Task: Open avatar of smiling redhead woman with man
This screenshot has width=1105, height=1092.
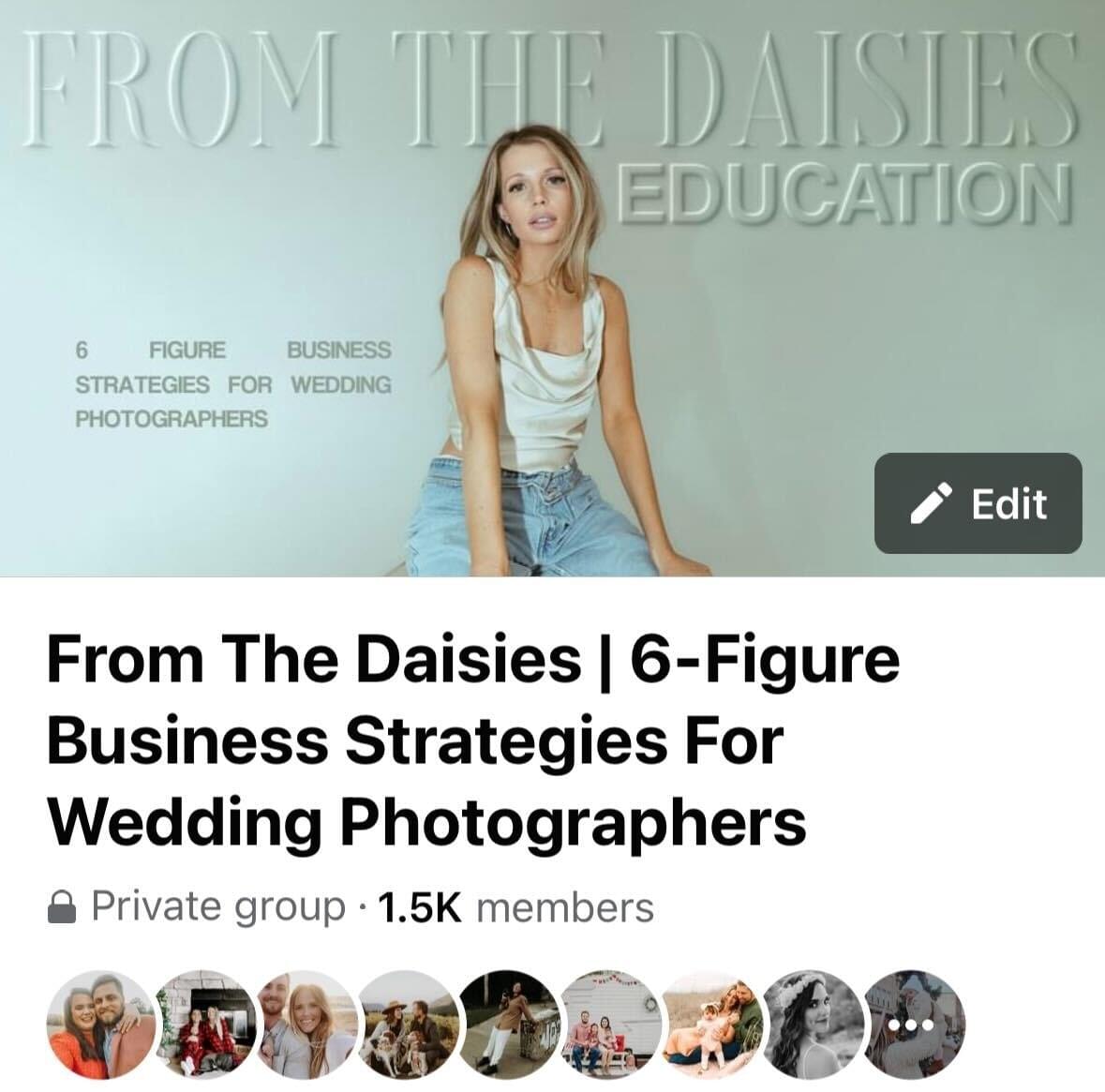Action: click(306, 1024)
